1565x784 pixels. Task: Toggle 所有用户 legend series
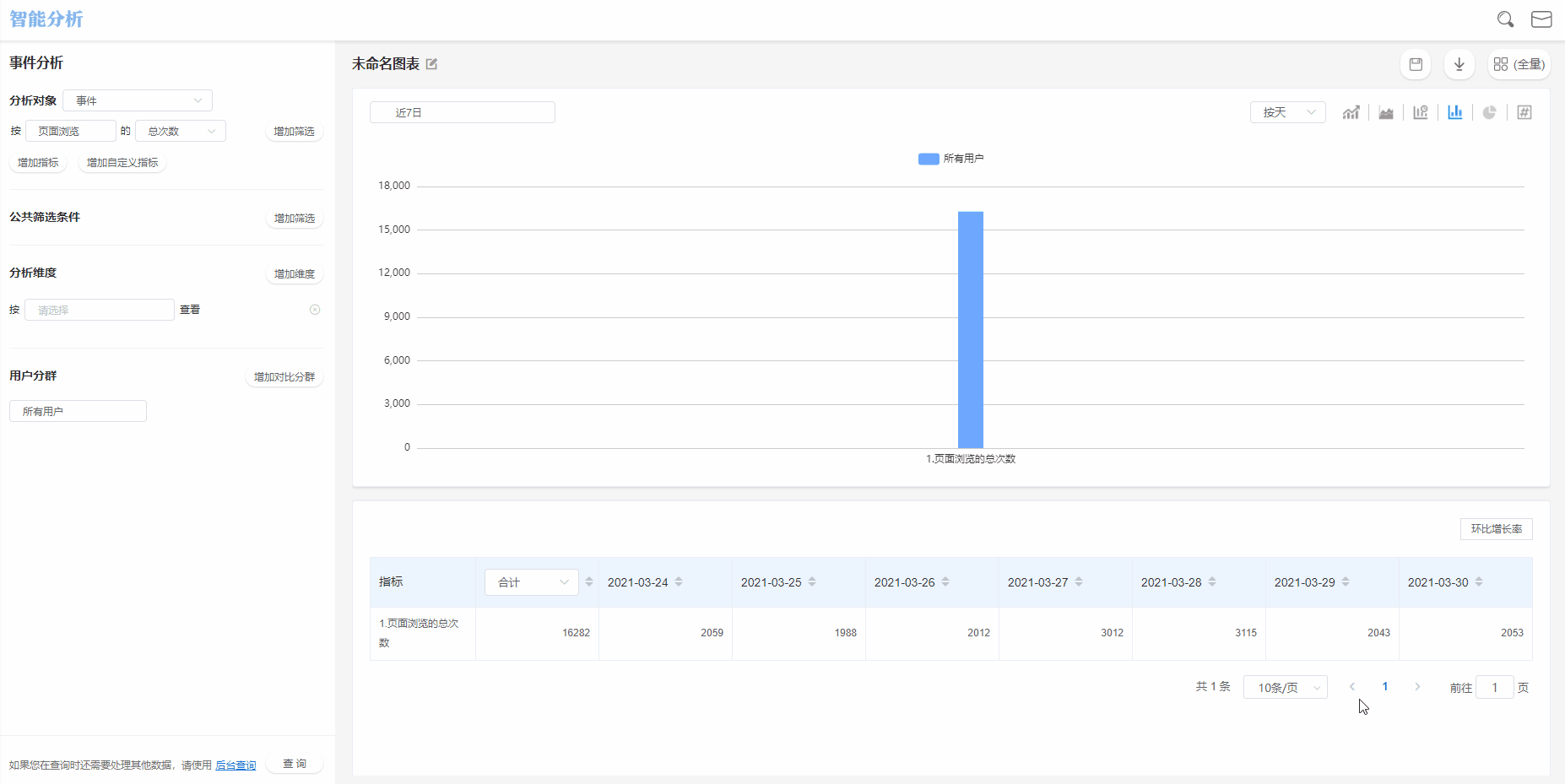pyautogui.click(x=950, y=159)
